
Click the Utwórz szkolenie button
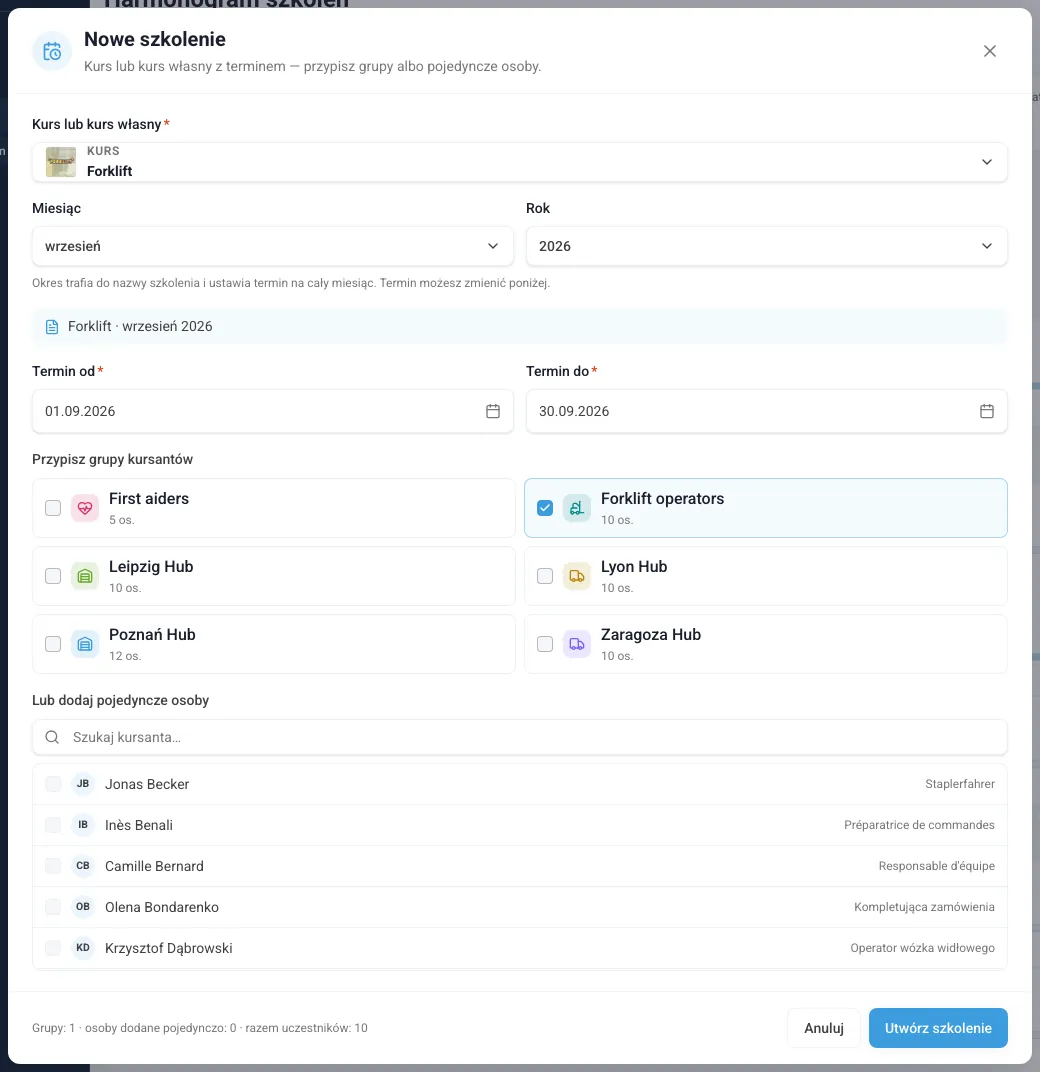coord(938,1028)
